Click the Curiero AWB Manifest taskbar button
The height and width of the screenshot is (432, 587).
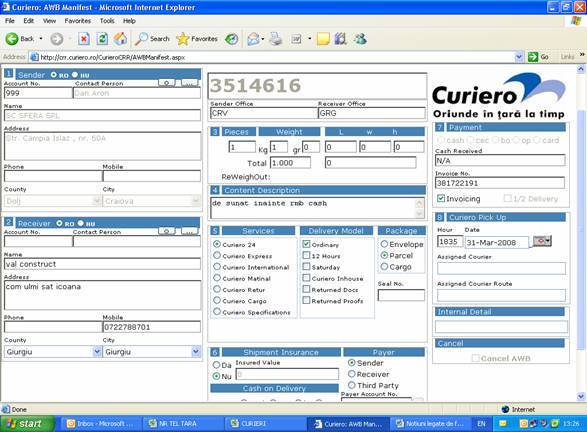[x=348, y=423]
